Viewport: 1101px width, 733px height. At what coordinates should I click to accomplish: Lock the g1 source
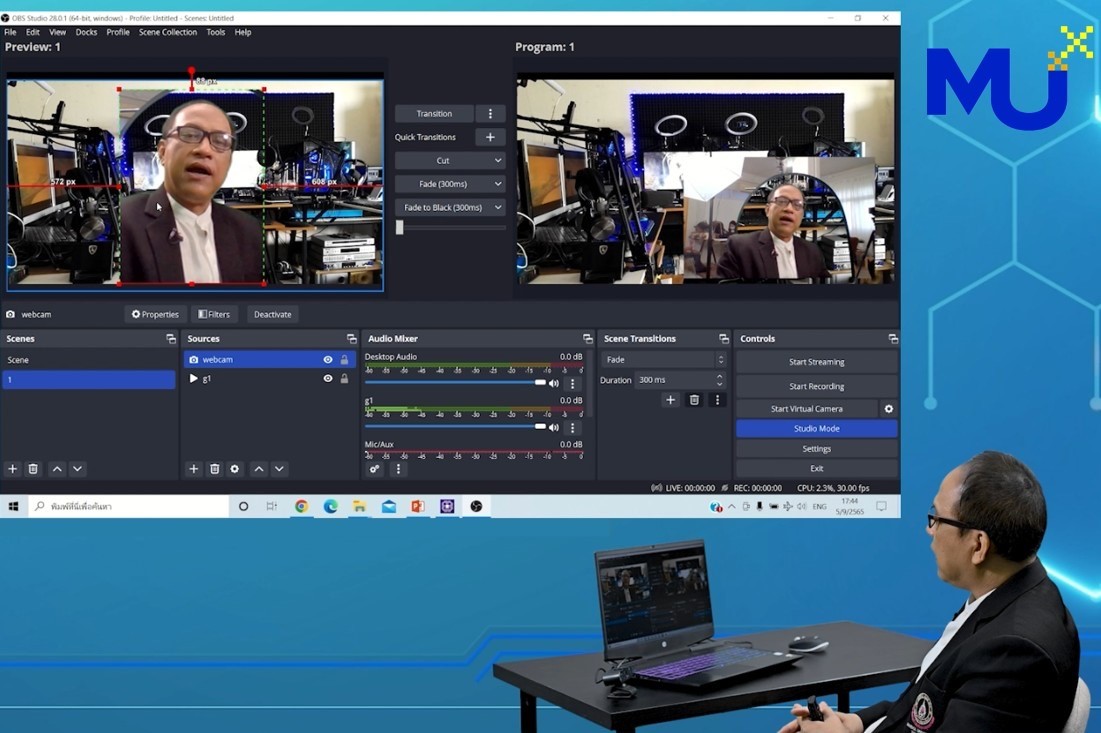[x=345, y=378]
